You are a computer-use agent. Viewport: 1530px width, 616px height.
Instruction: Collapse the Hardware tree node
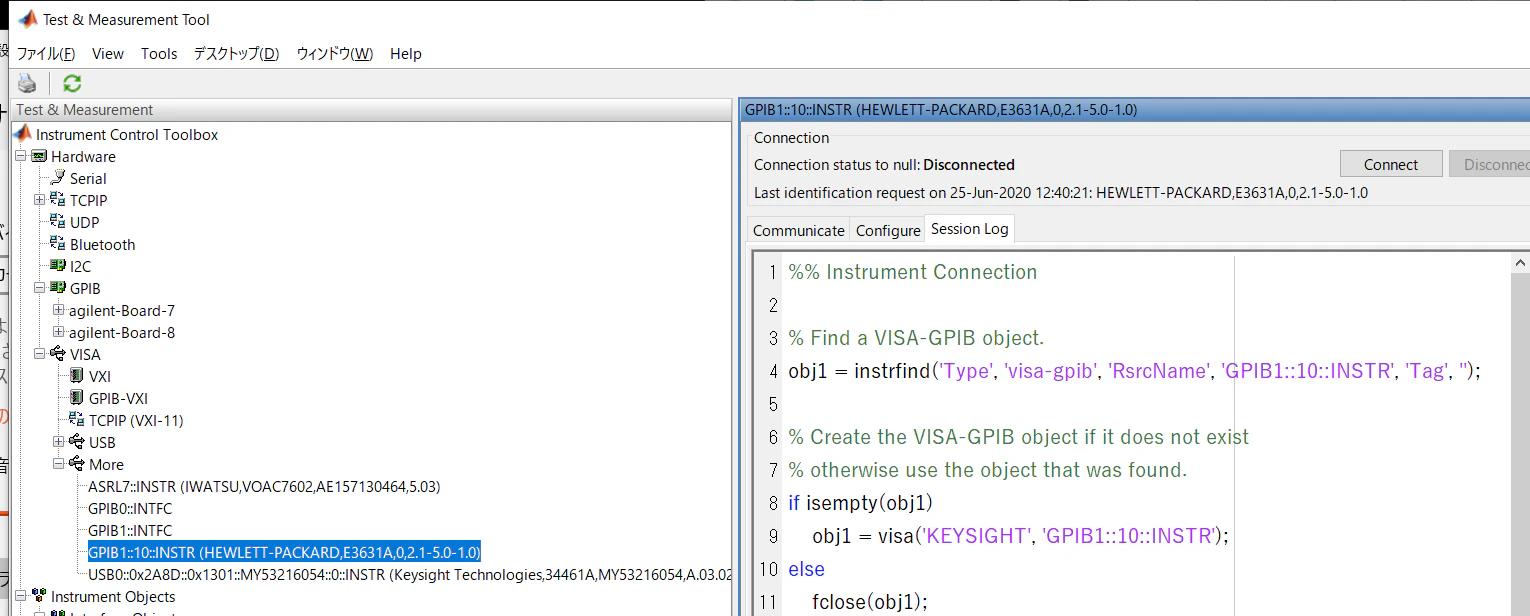pyautogui.click(x=21, y=156)
